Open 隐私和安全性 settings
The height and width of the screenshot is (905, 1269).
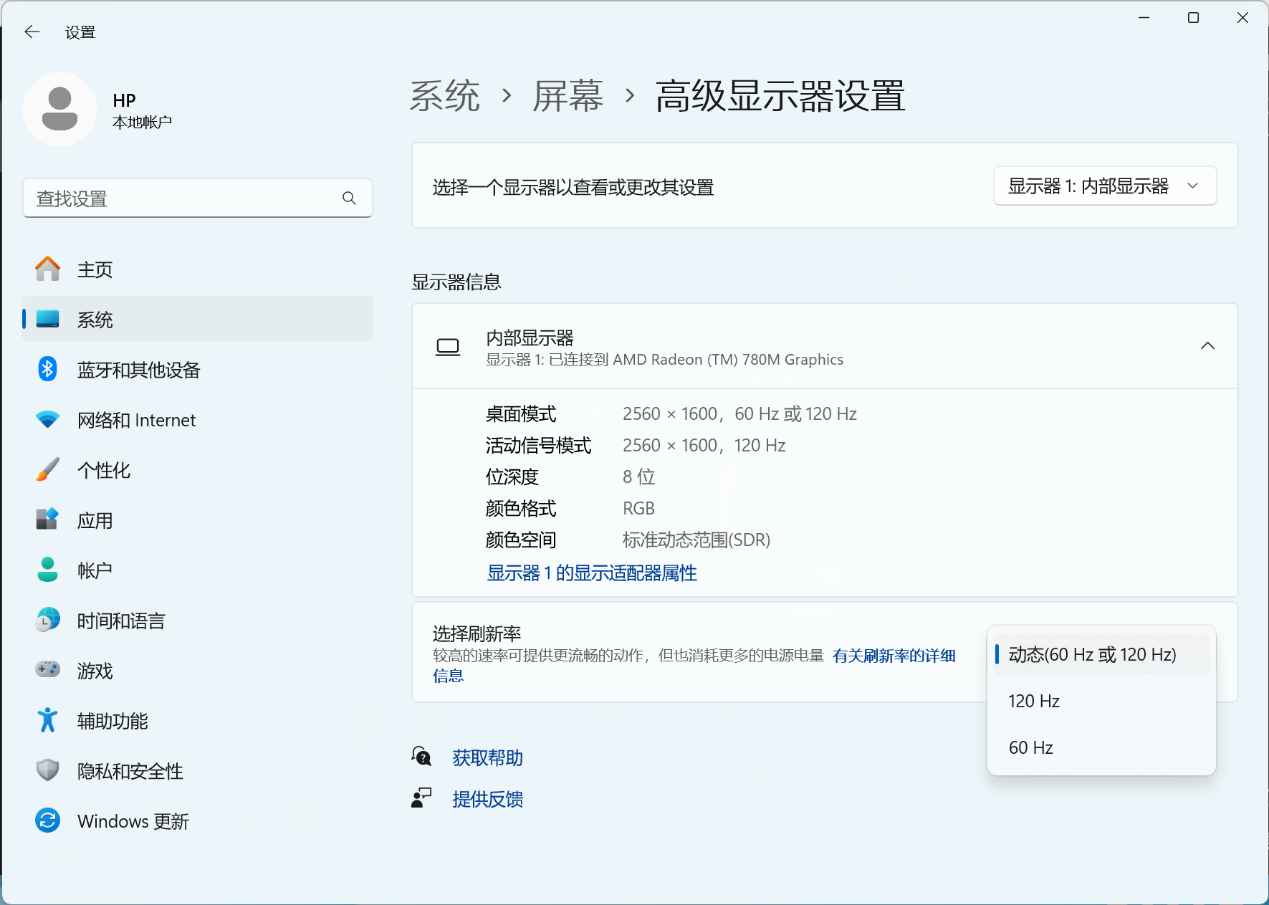[x=130, y=771]
